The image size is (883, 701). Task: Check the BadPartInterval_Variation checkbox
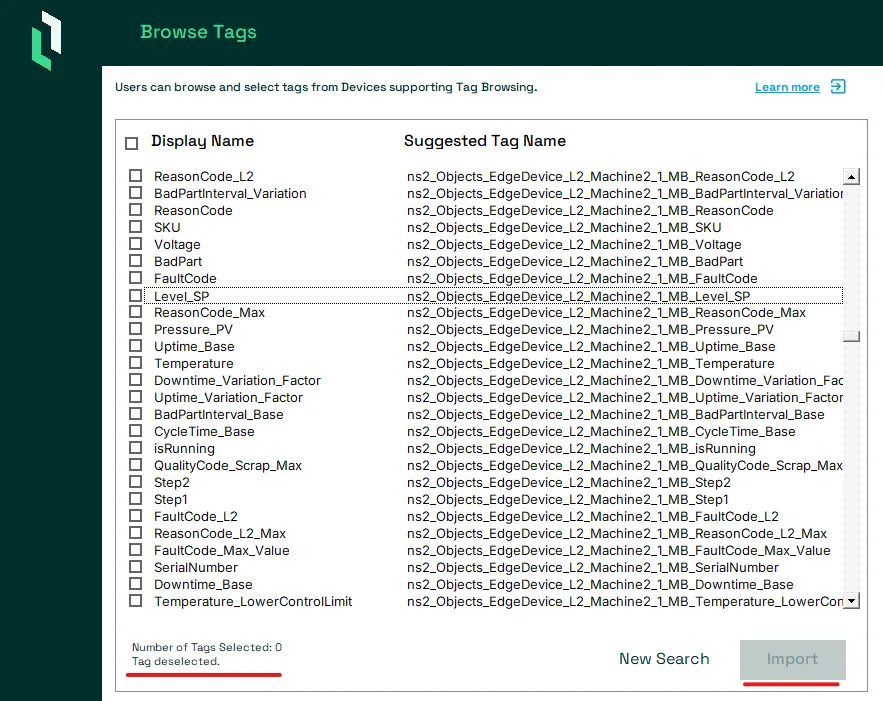tap(135, 193)
